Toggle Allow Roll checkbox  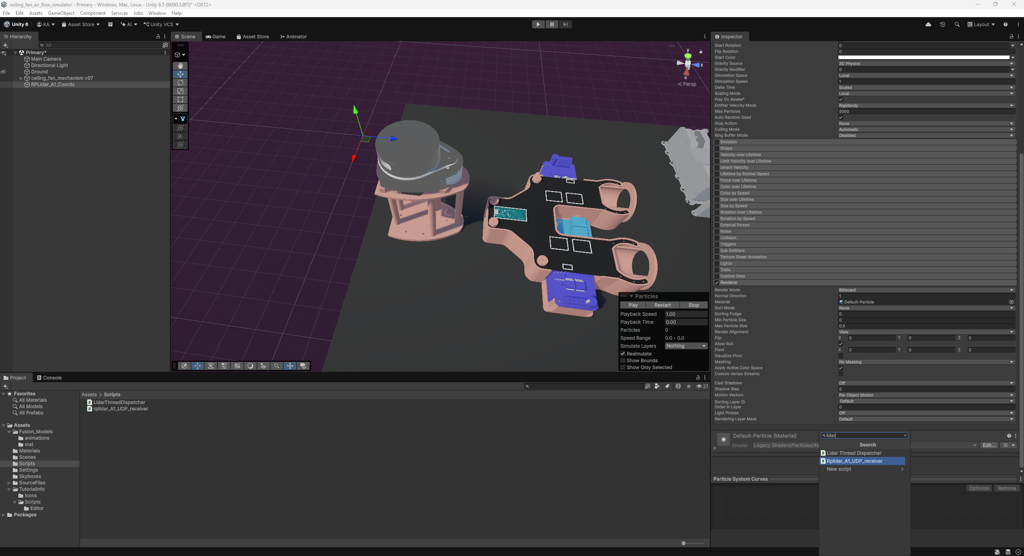(x=840, y=344)
